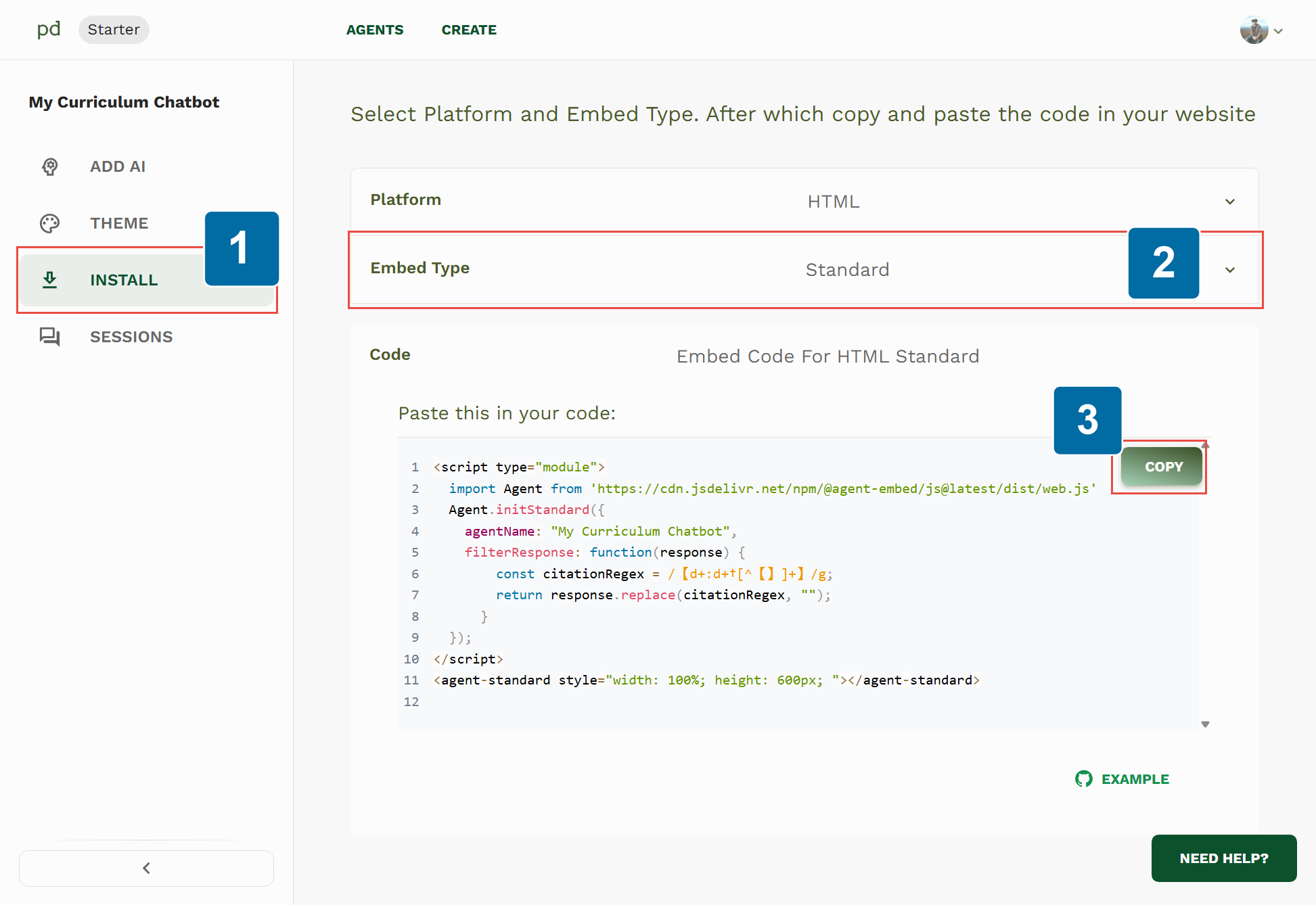The image size is (1316, 905).
Task: Click the Starter plan badge
Action: 114,30
